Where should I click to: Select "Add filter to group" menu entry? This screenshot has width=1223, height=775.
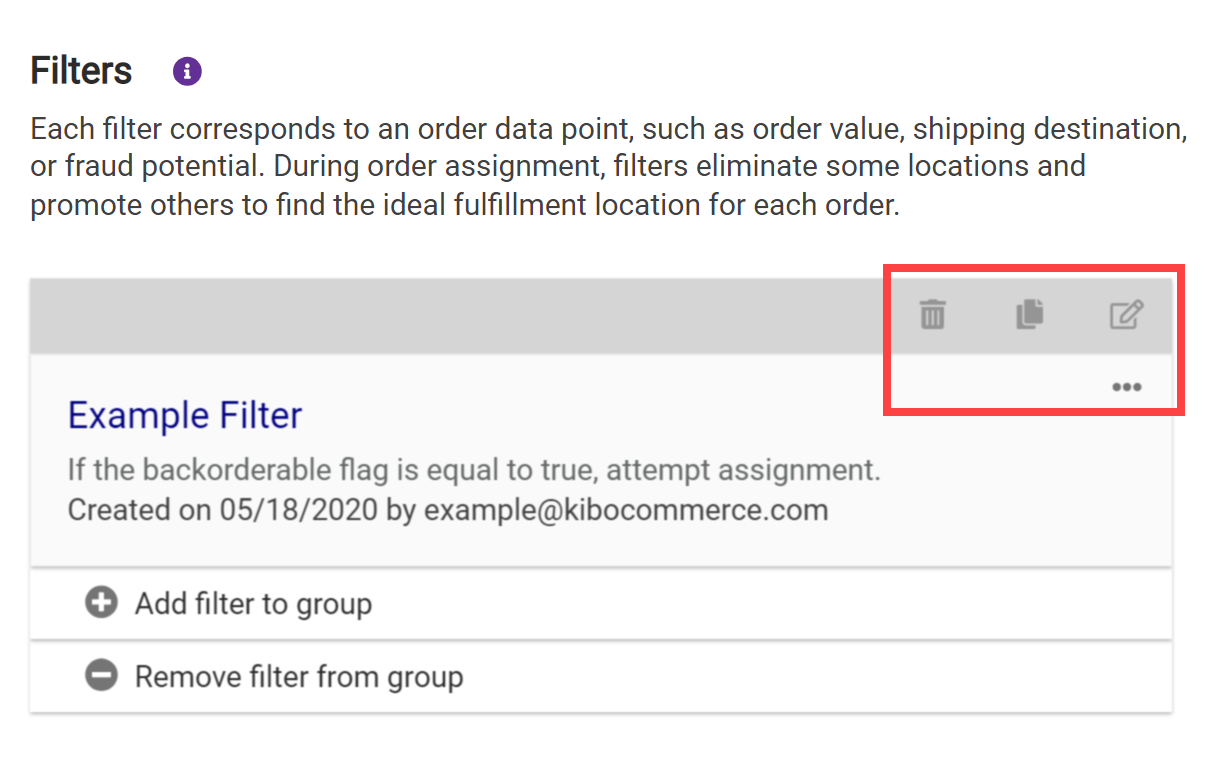click(x=253, y=604)
